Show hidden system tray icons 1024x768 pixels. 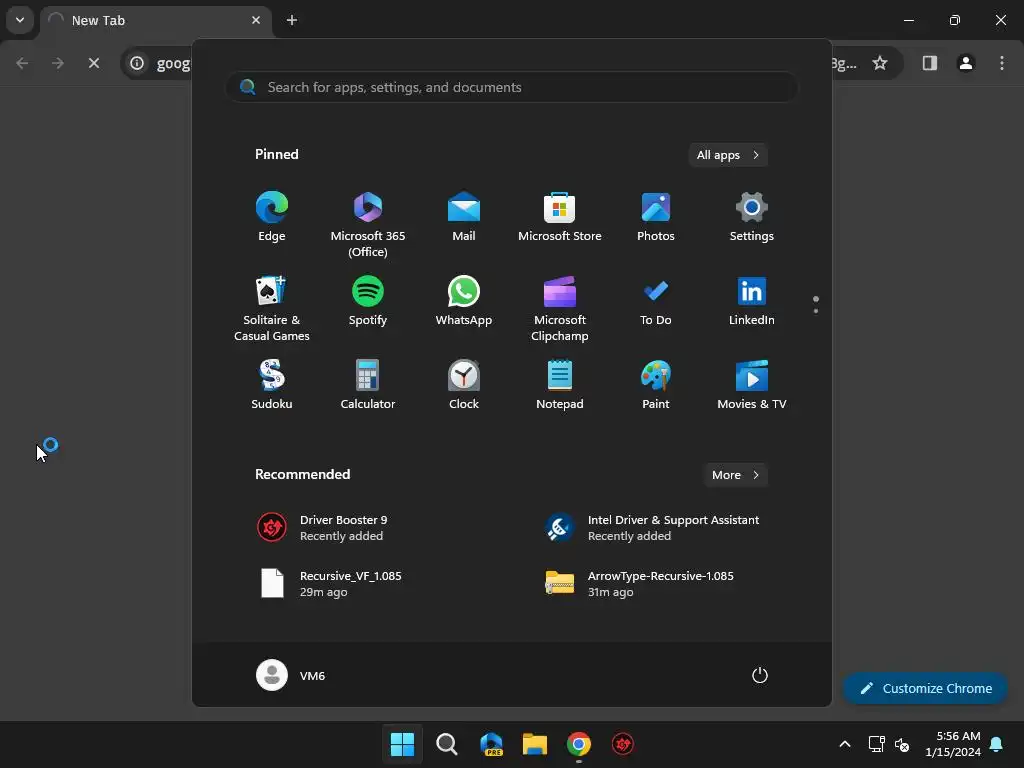point(844,744)
